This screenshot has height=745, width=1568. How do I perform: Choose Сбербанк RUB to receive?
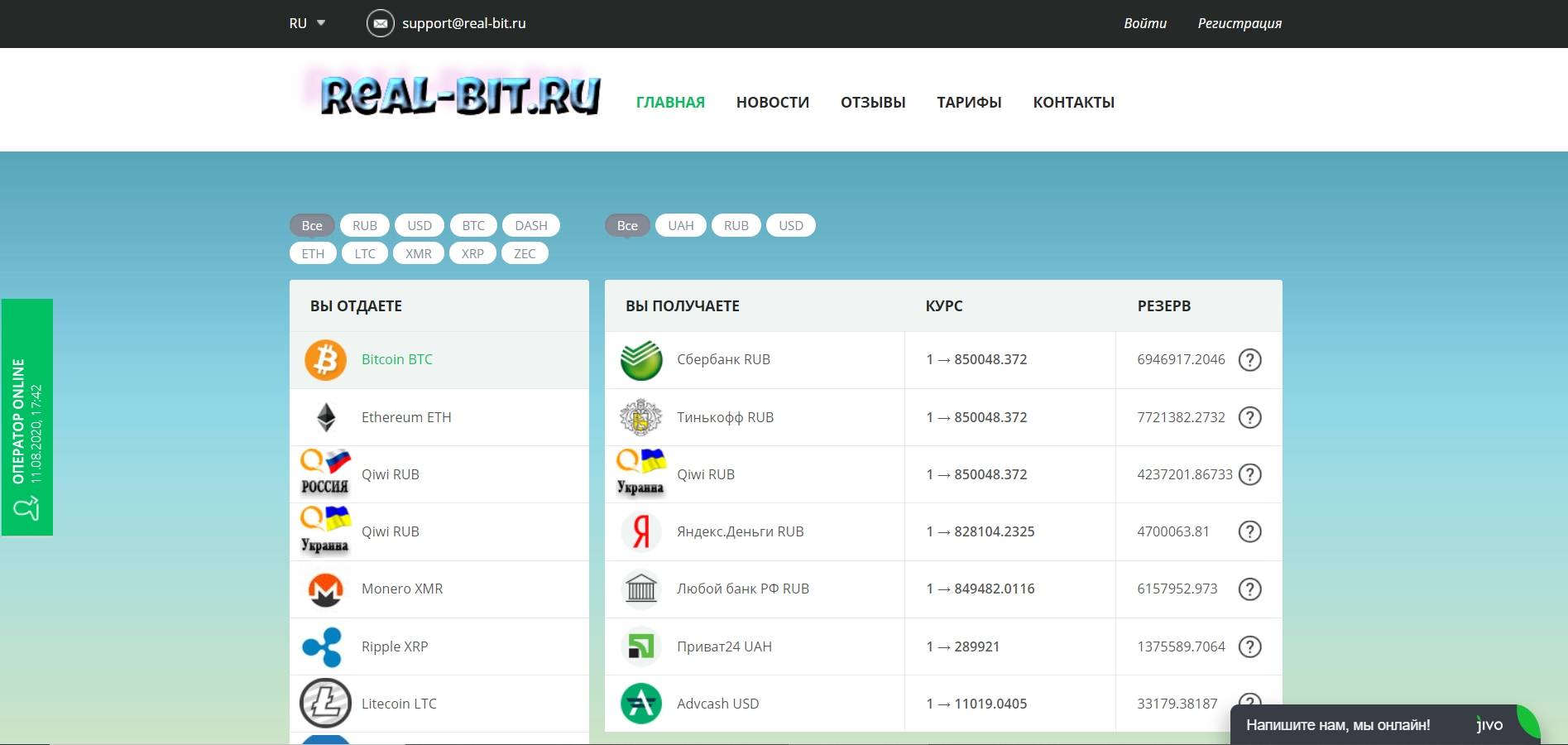coord(943,360)
